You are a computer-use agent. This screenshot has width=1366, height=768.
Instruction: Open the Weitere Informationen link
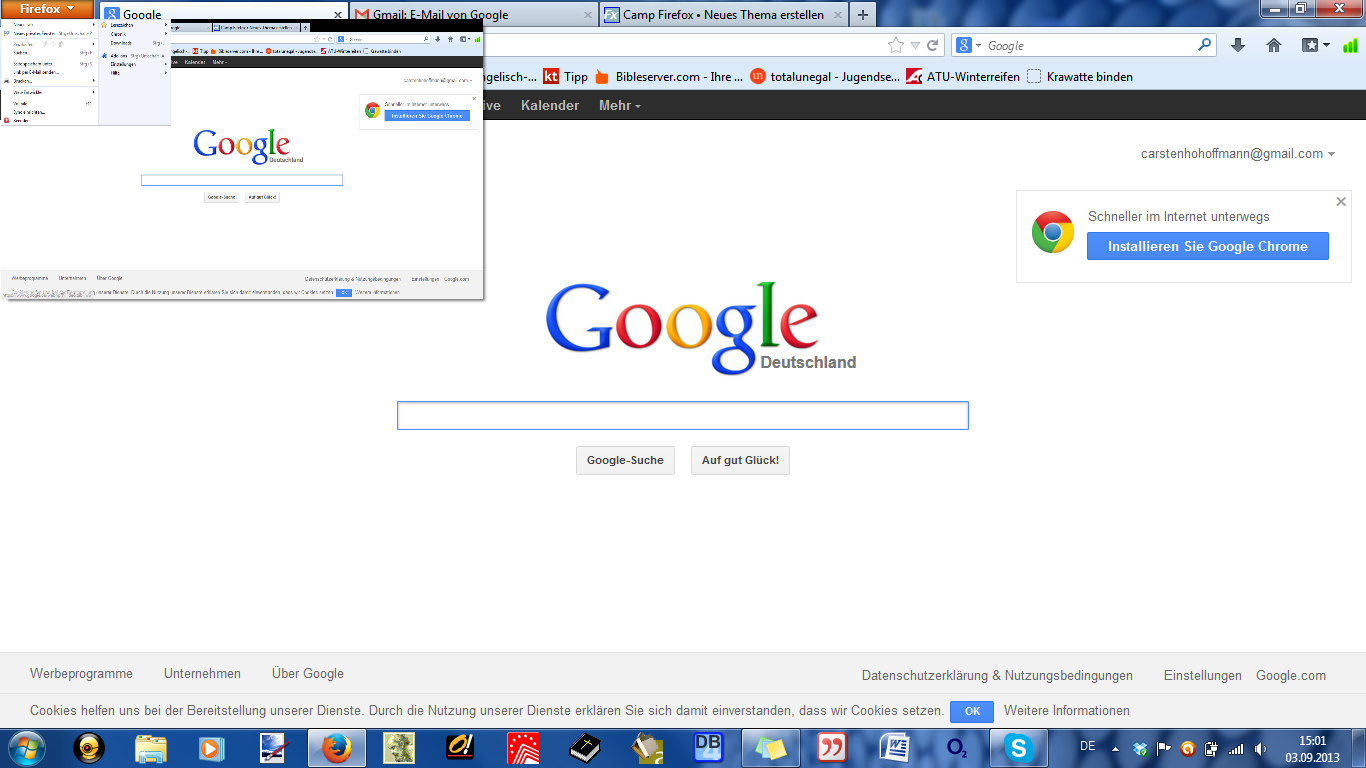[1067, 711]
